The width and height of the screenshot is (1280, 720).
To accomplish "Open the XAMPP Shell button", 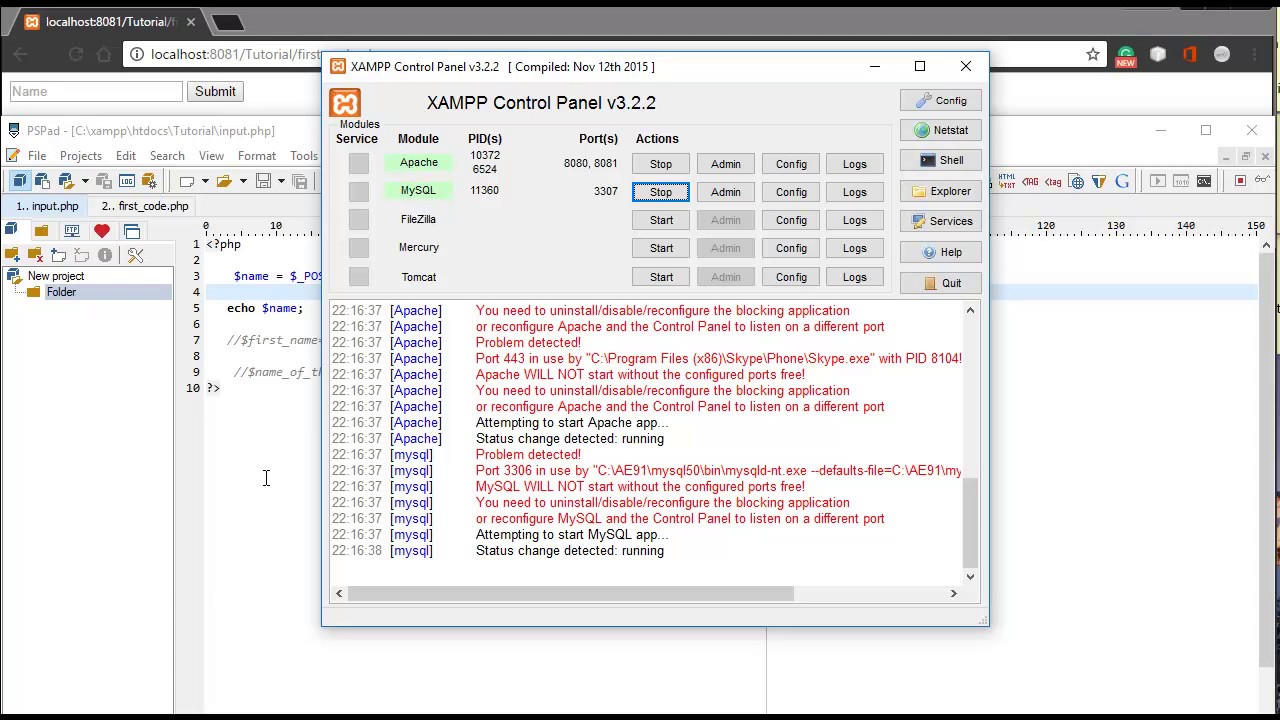I will (x=941, y=160).
